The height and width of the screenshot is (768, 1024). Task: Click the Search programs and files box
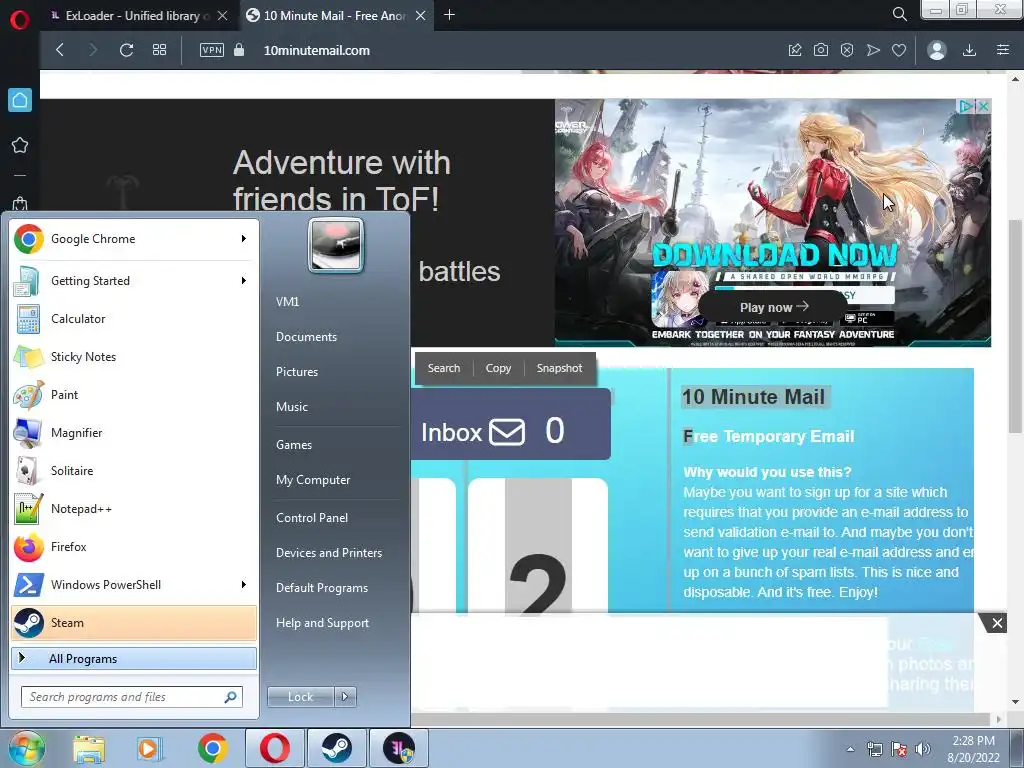(x=132, y=697)
